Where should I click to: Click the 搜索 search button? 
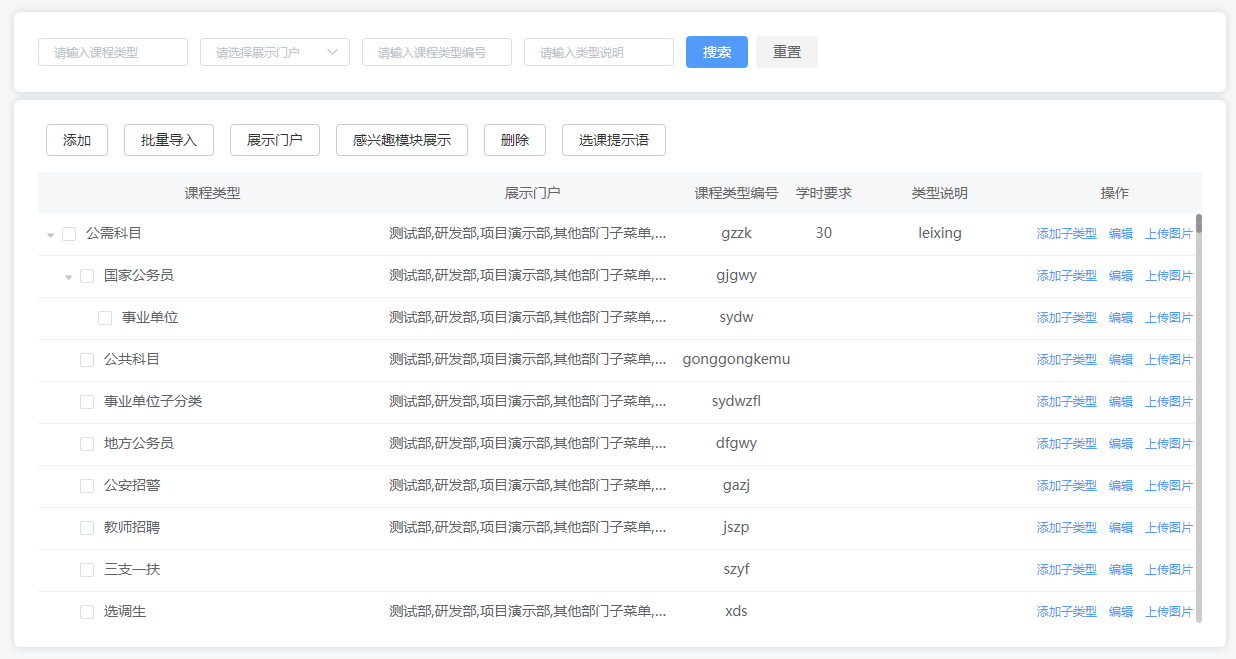[717, 52]
